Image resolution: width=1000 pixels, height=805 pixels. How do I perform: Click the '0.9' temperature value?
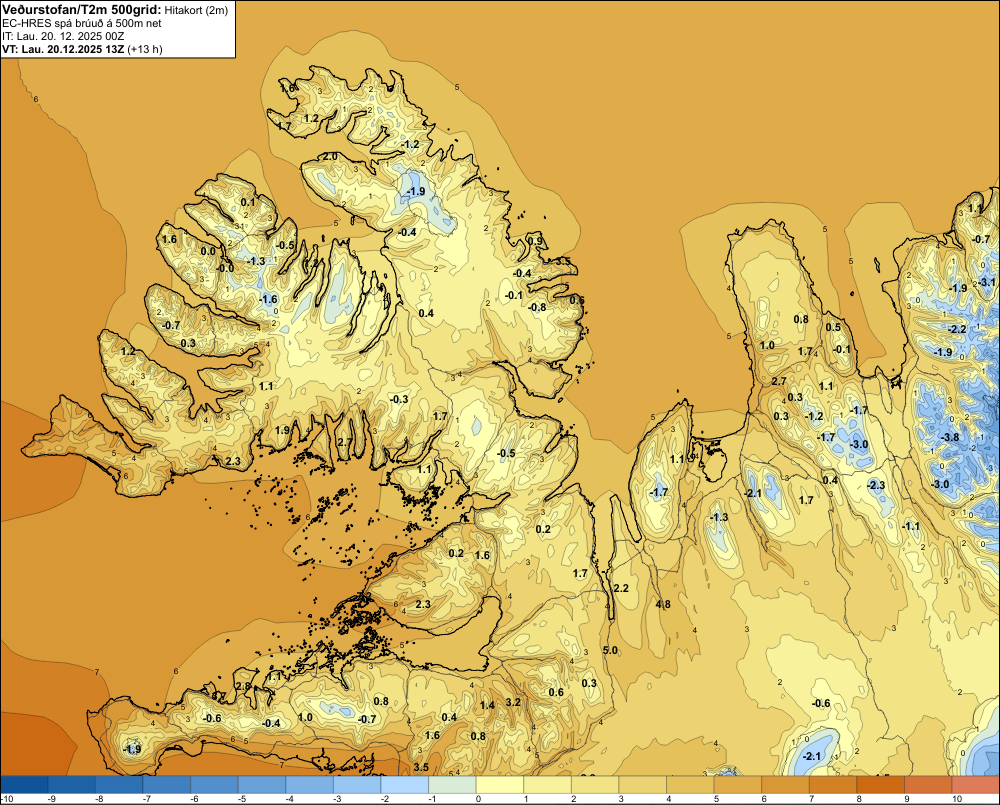[x=536, y=241]
